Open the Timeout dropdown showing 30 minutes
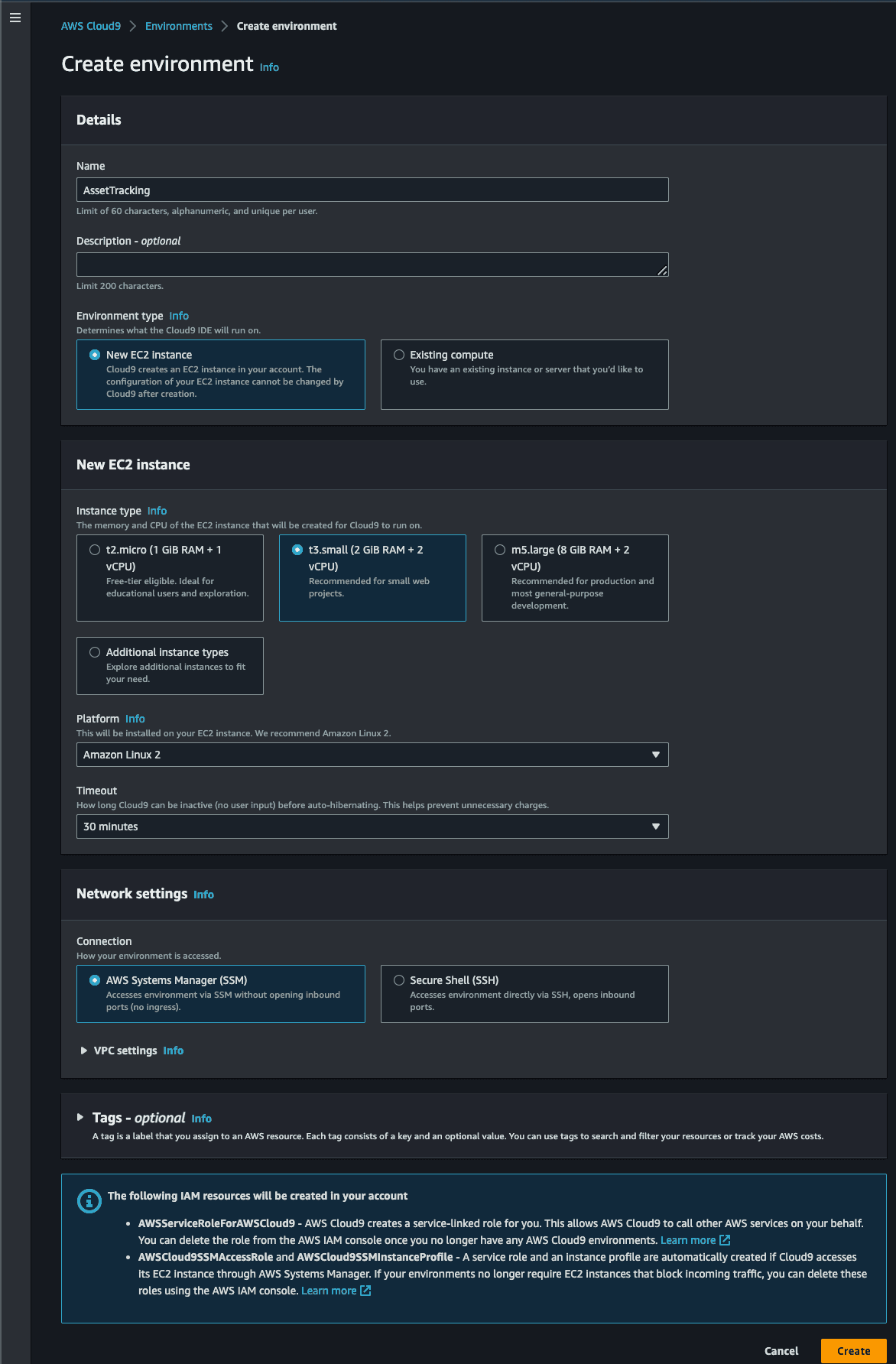Viewport: 896px width, 1364px height. point(372,827)
